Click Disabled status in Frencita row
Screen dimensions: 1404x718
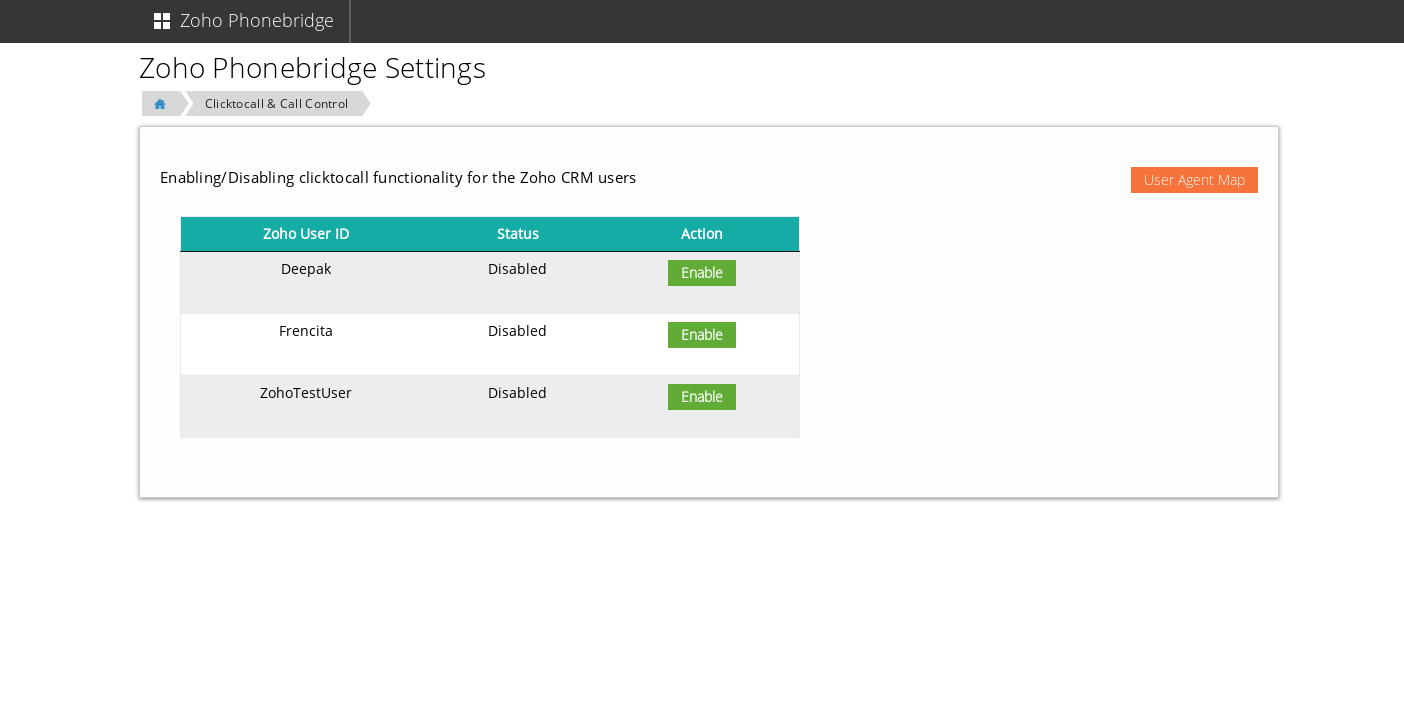517,331
